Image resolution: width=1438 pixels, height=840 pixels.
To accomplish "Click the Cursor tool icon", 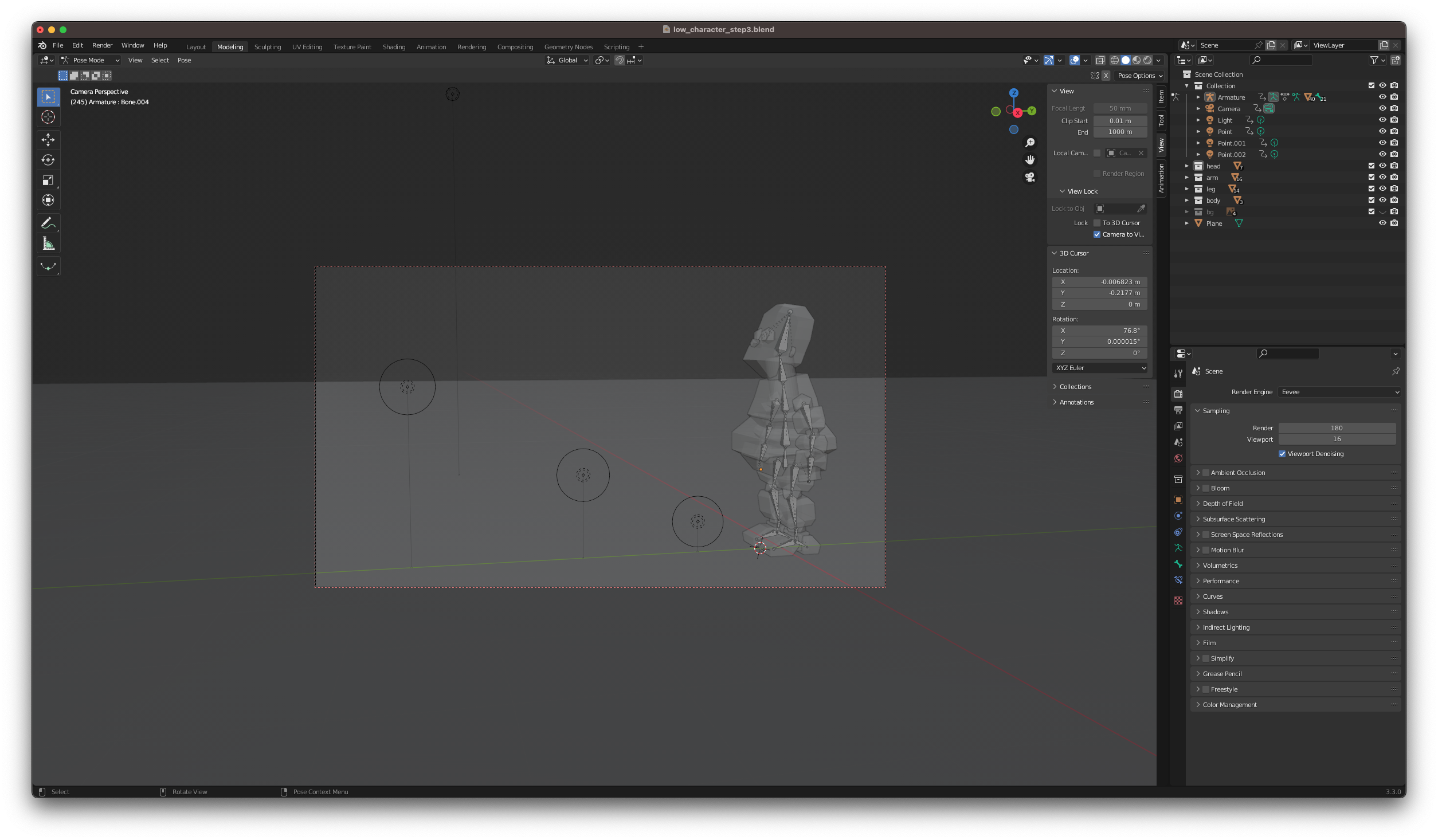I will coord(48,117).
